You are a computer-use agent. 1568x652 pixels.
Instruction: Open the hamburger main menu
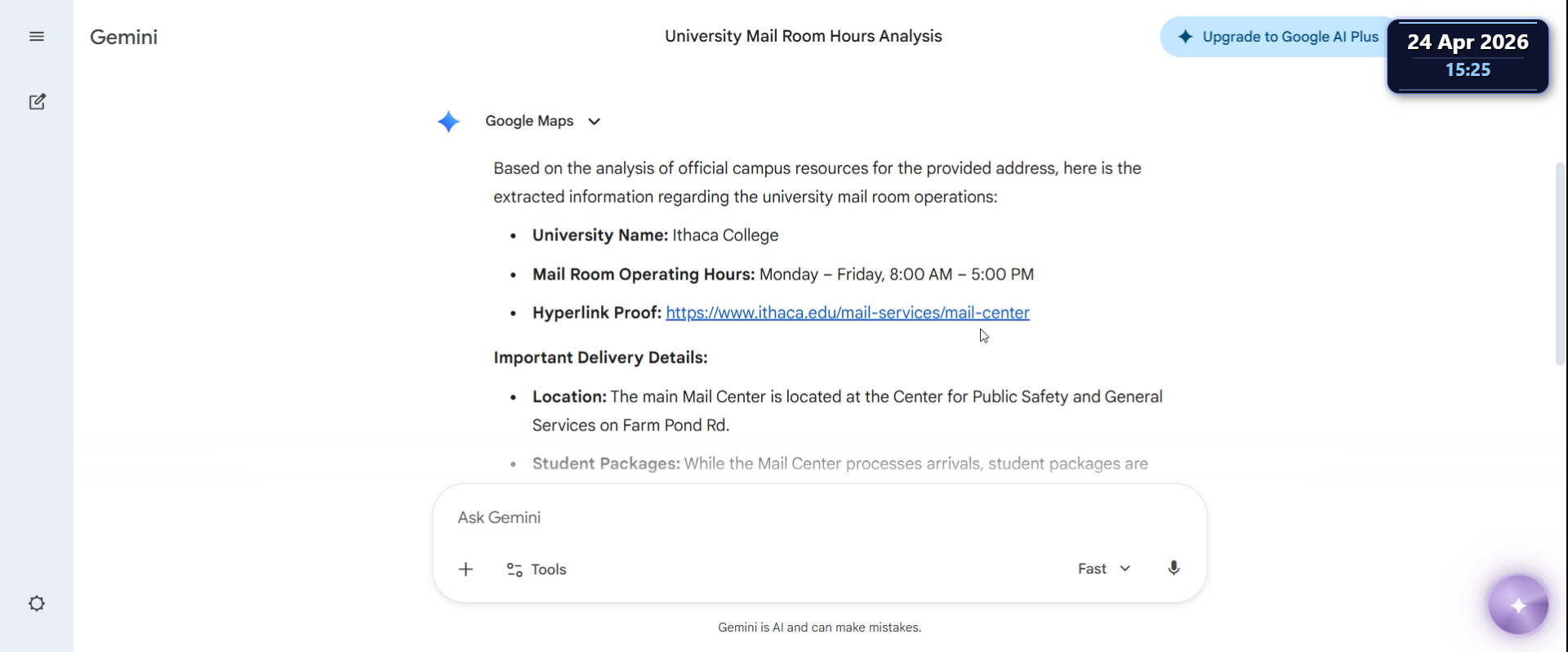pyautogui.click(x=37, y=37)
